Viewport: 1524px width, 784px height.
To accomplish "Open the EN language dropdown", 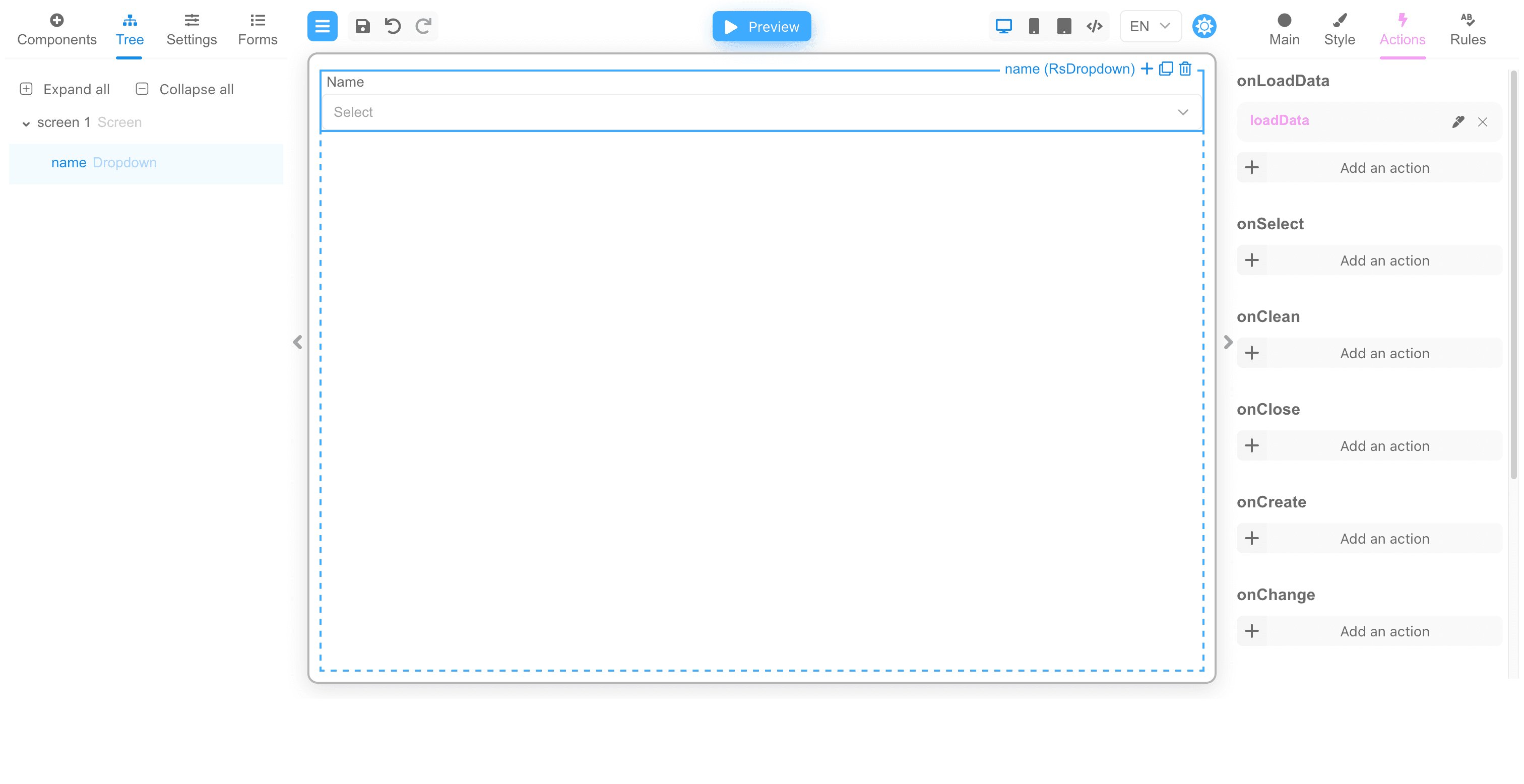I will click(1149, 26).
